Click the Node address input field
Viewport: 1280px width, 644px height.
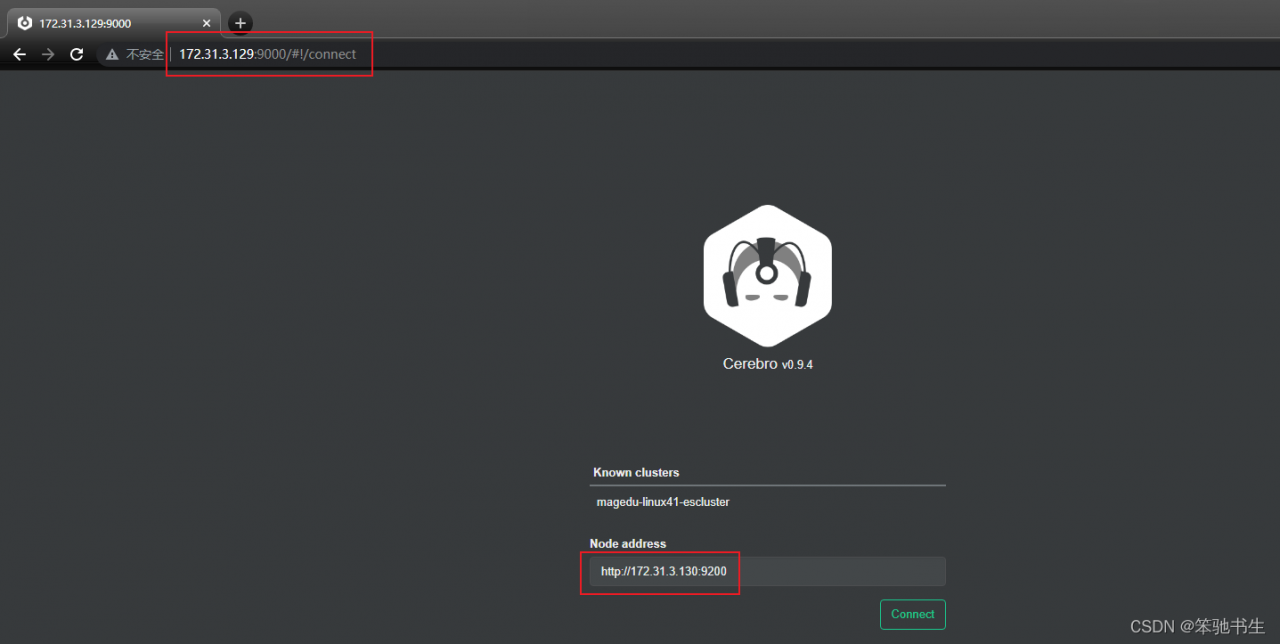(767, 571)
